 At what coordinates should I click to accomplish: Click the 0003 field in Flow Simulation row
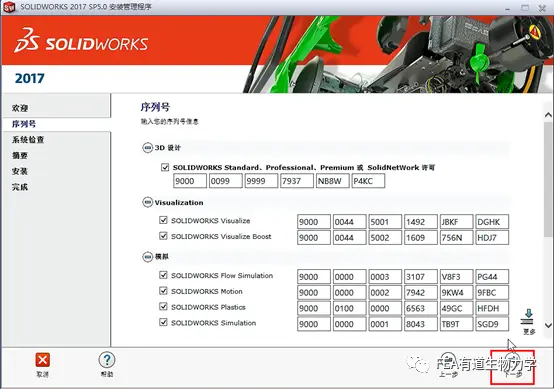coord(385,277)
